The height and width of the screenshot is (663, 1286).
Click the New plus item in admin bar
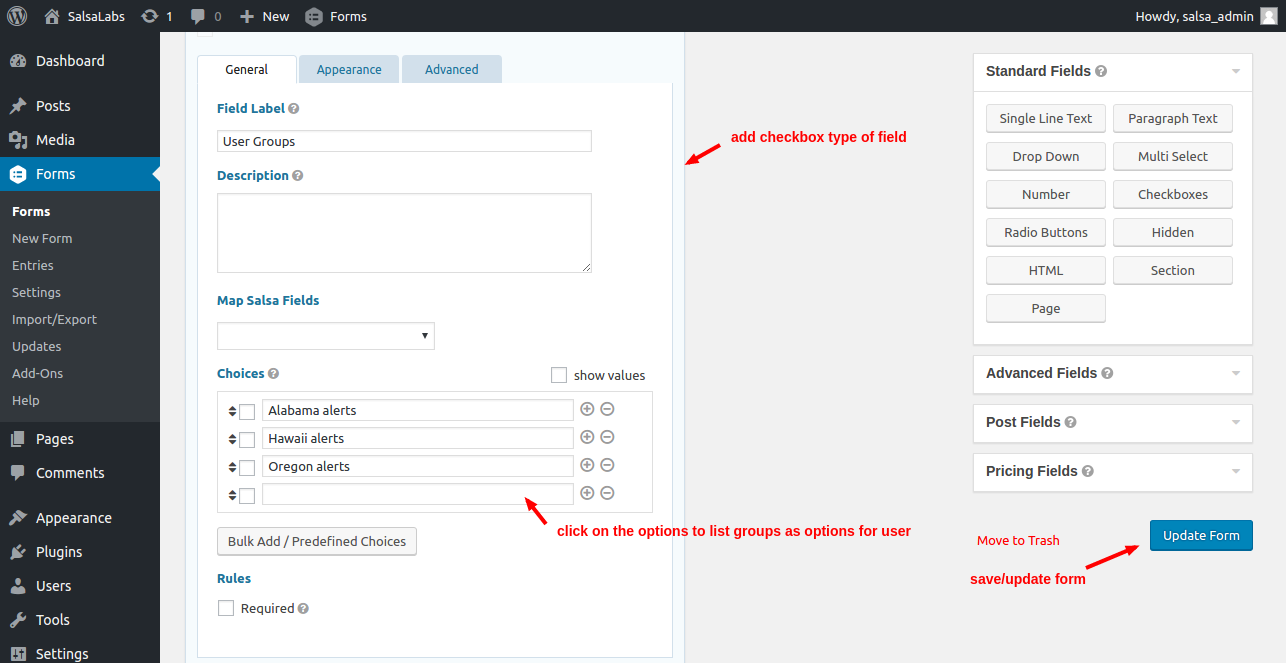pyautogui.click(x=265, y=16)
